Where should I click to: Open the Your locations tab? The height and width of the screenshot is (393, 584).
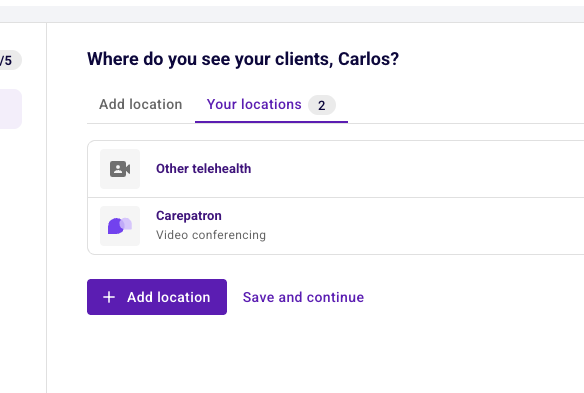[x=271, y=104]
